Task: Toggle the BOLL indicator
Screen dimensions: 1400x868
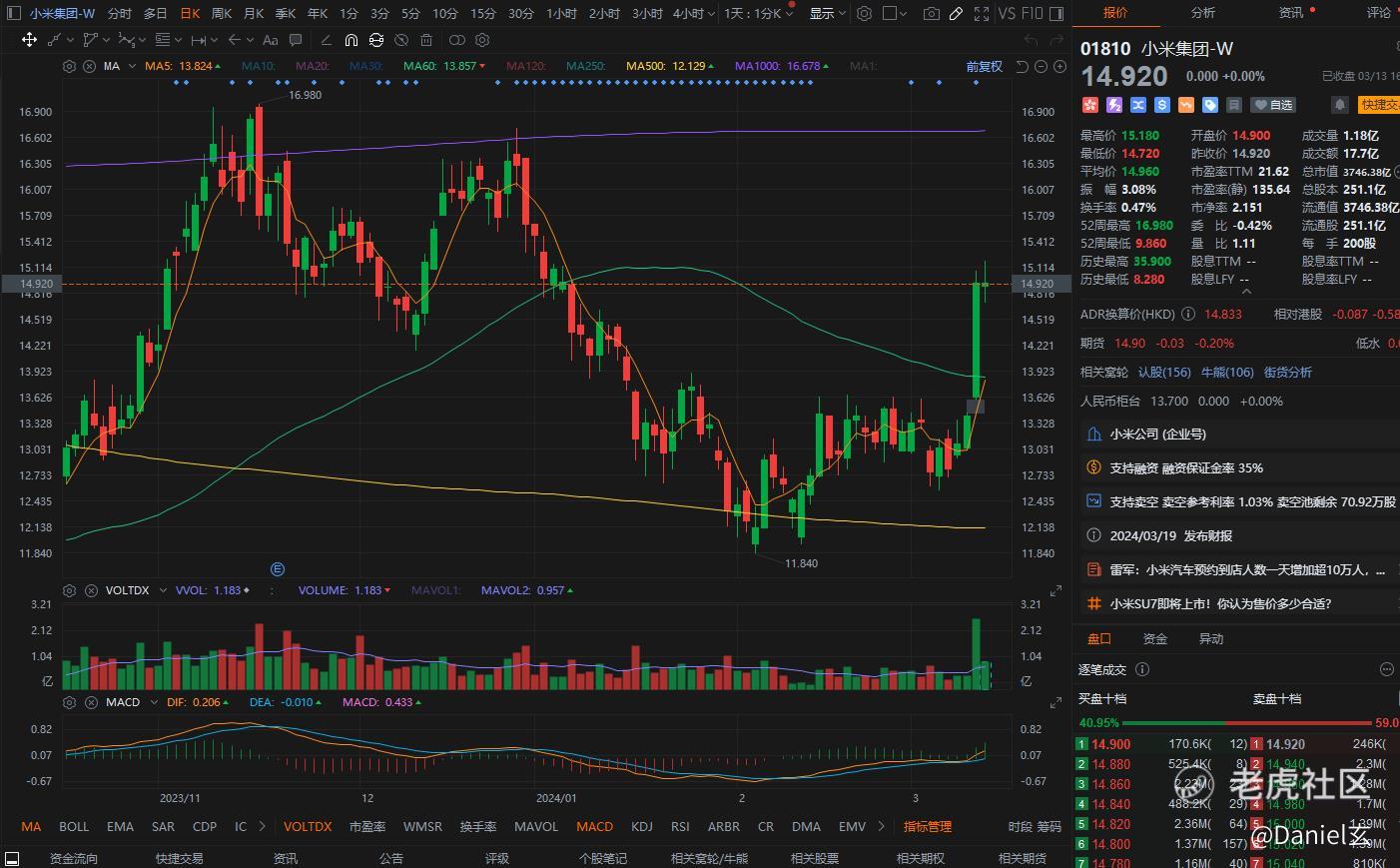Action: click(74, 826)
